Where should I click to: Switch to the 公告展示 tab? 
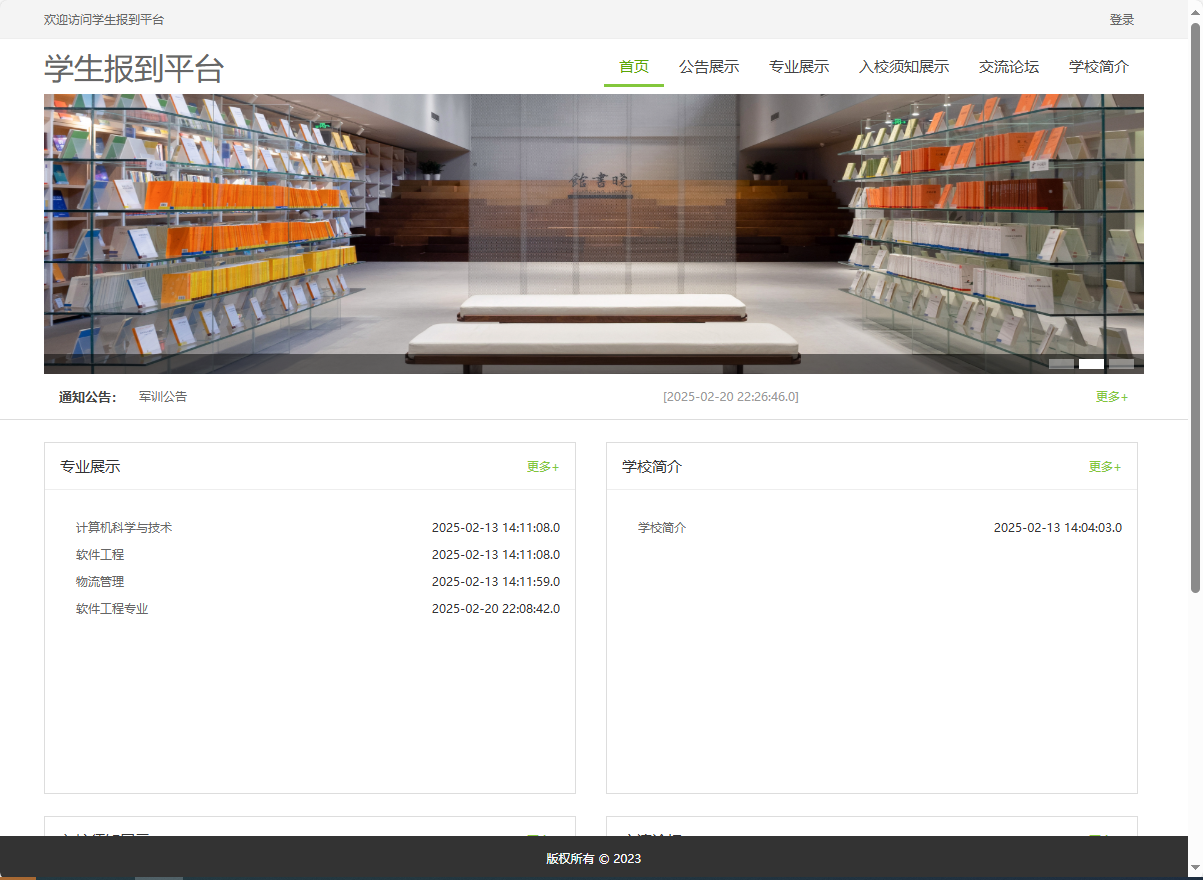(x=710, y=66)
